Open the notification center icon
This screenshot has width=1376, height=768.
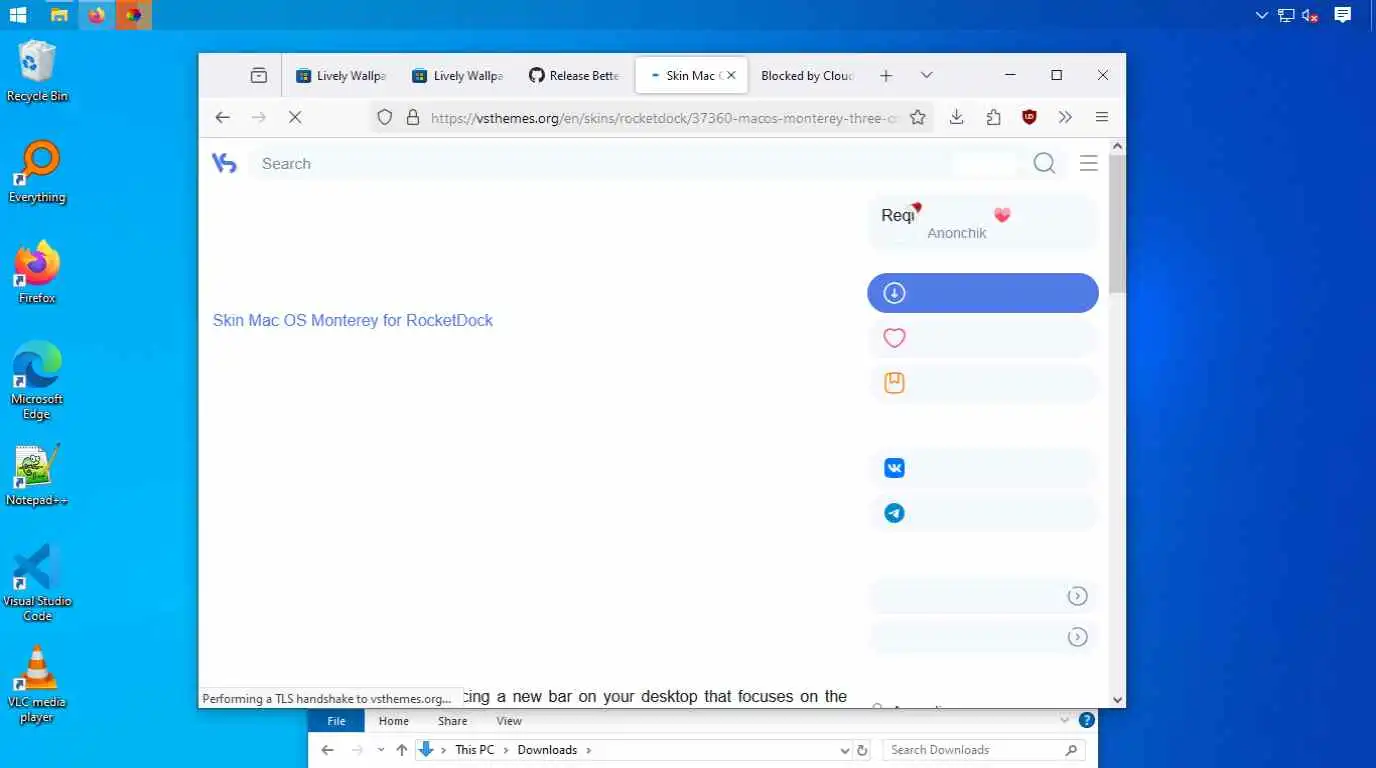pyautogui.click(x=1343, y=15)
